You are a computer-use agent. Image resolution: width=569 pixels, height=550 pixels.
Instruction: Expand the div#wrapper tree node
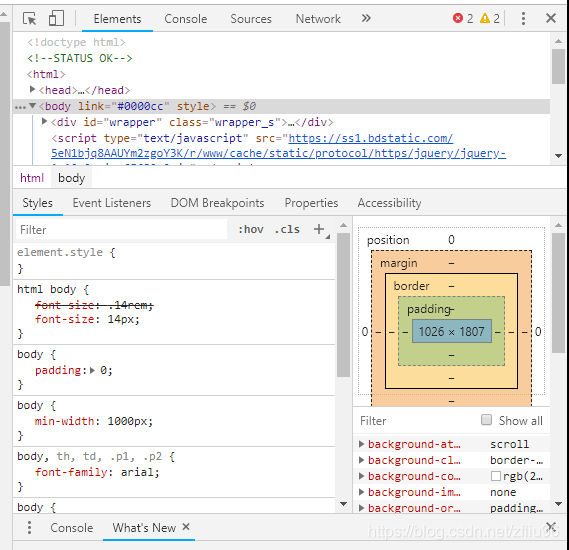point(45,121)
